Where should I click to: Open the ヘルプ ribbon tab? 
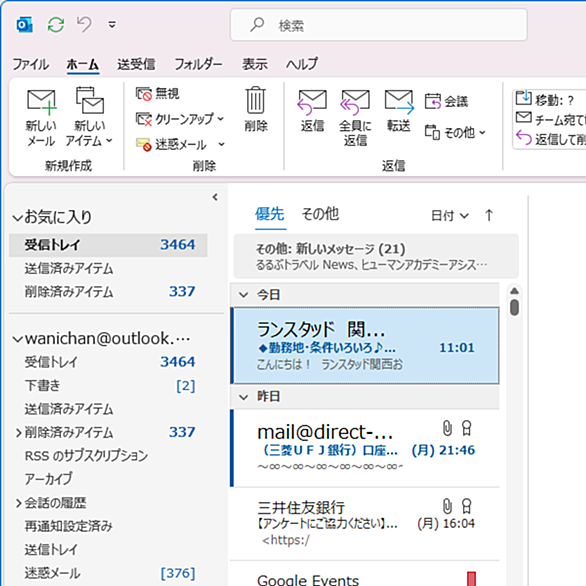tap(302, 64)
